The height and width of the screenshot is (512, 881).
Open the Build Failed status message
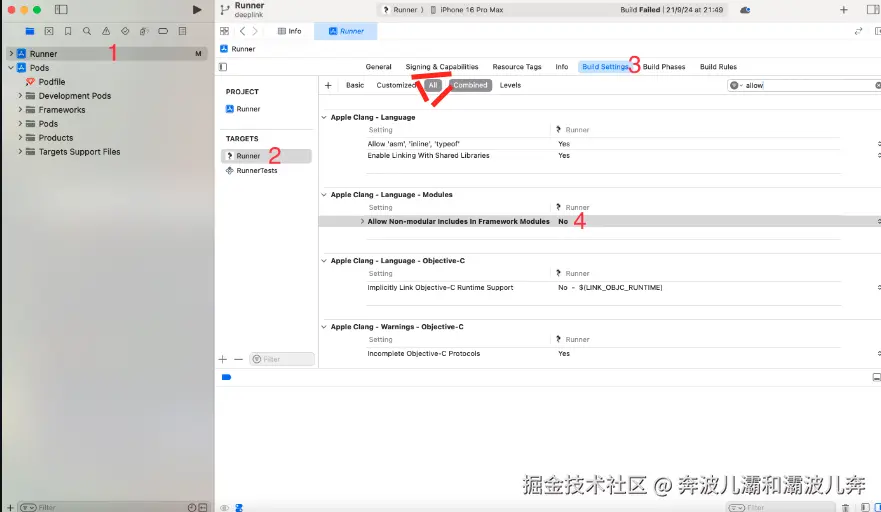(671, 10)
